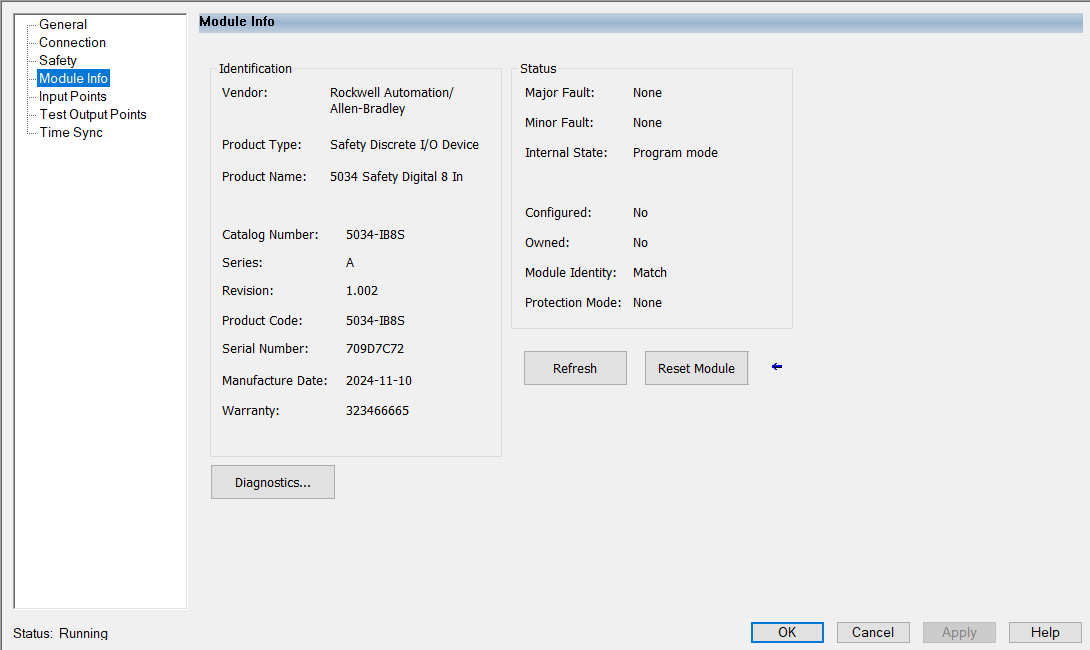Click the Configured label
This screenshot has height=650, width=1090.
point(558,213)
